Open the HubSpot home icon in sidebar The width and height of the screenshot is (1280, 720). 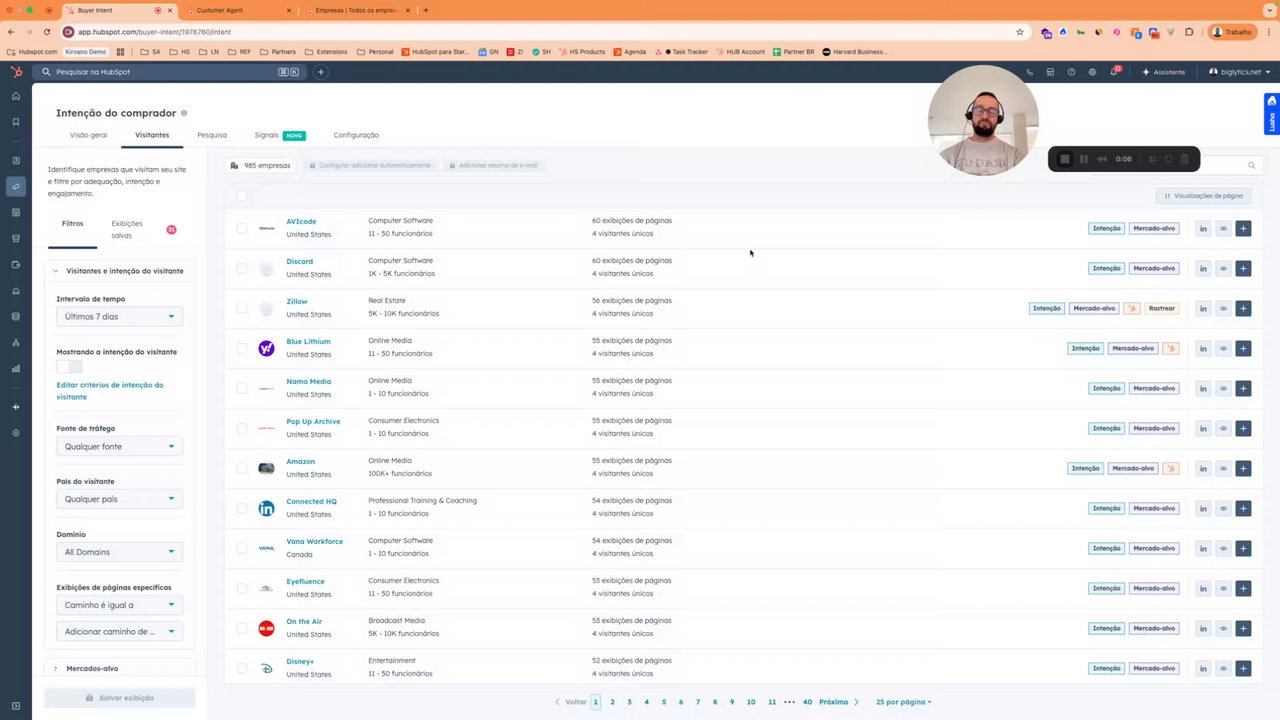[x=15, y=96]
